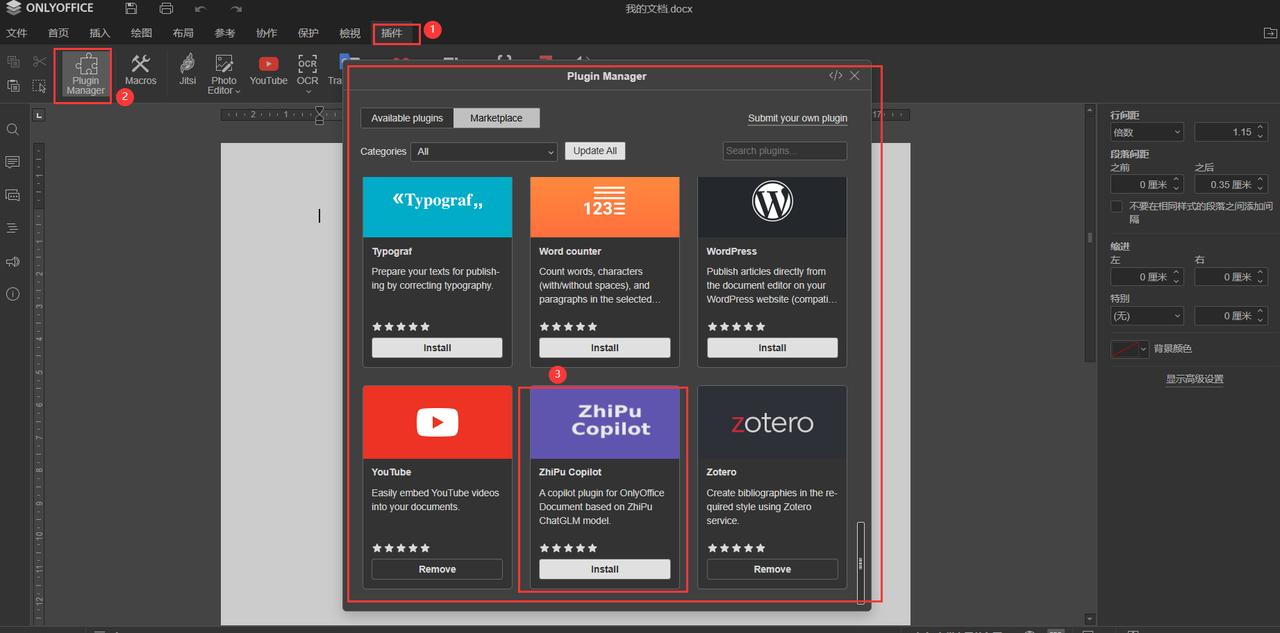
Task: Open the background color dropdown arrow
Action: coord(1143,349)
